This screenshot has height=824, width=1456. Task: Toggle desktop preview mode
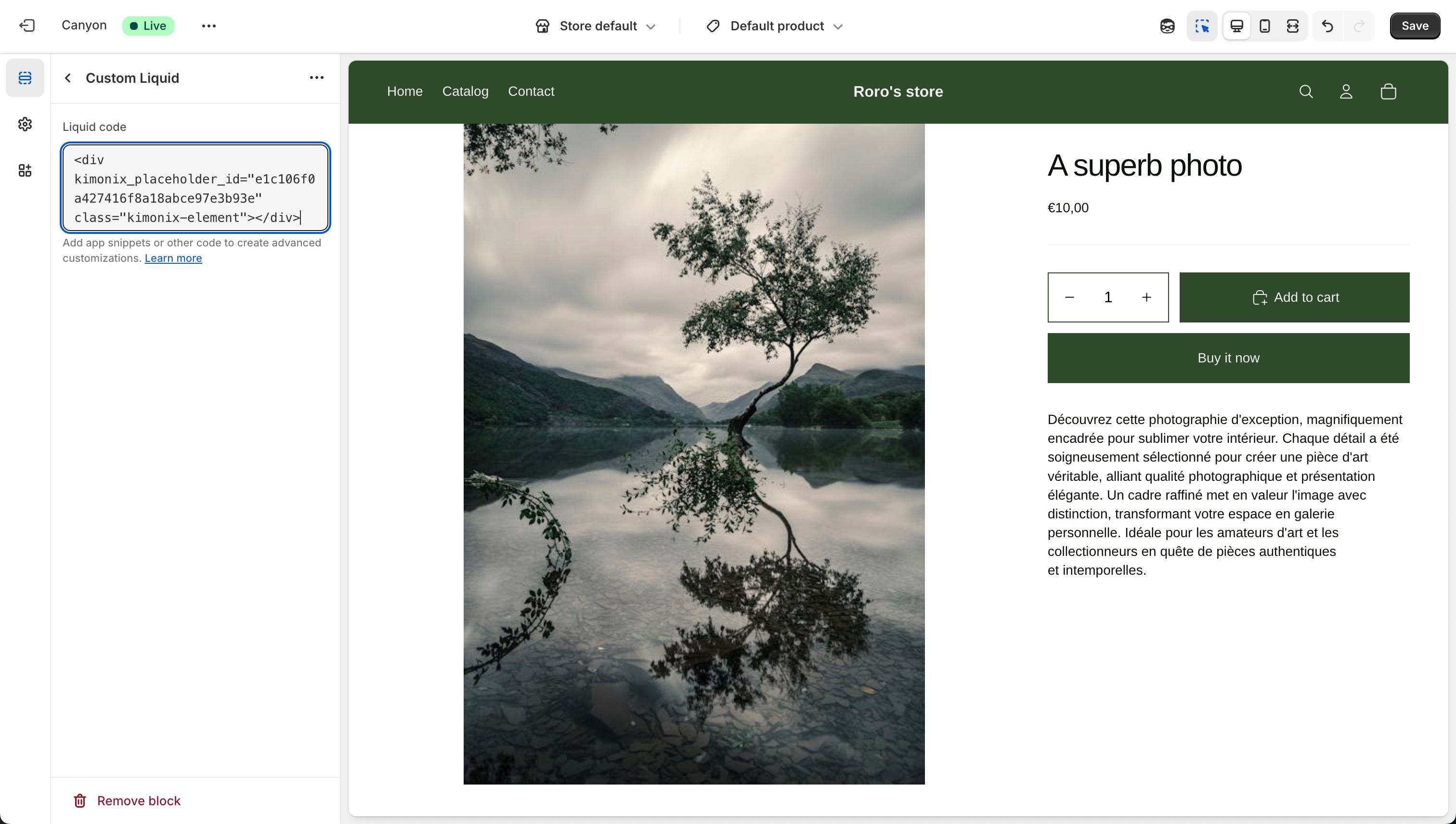pyautogui.click(x=1236, y=26)
